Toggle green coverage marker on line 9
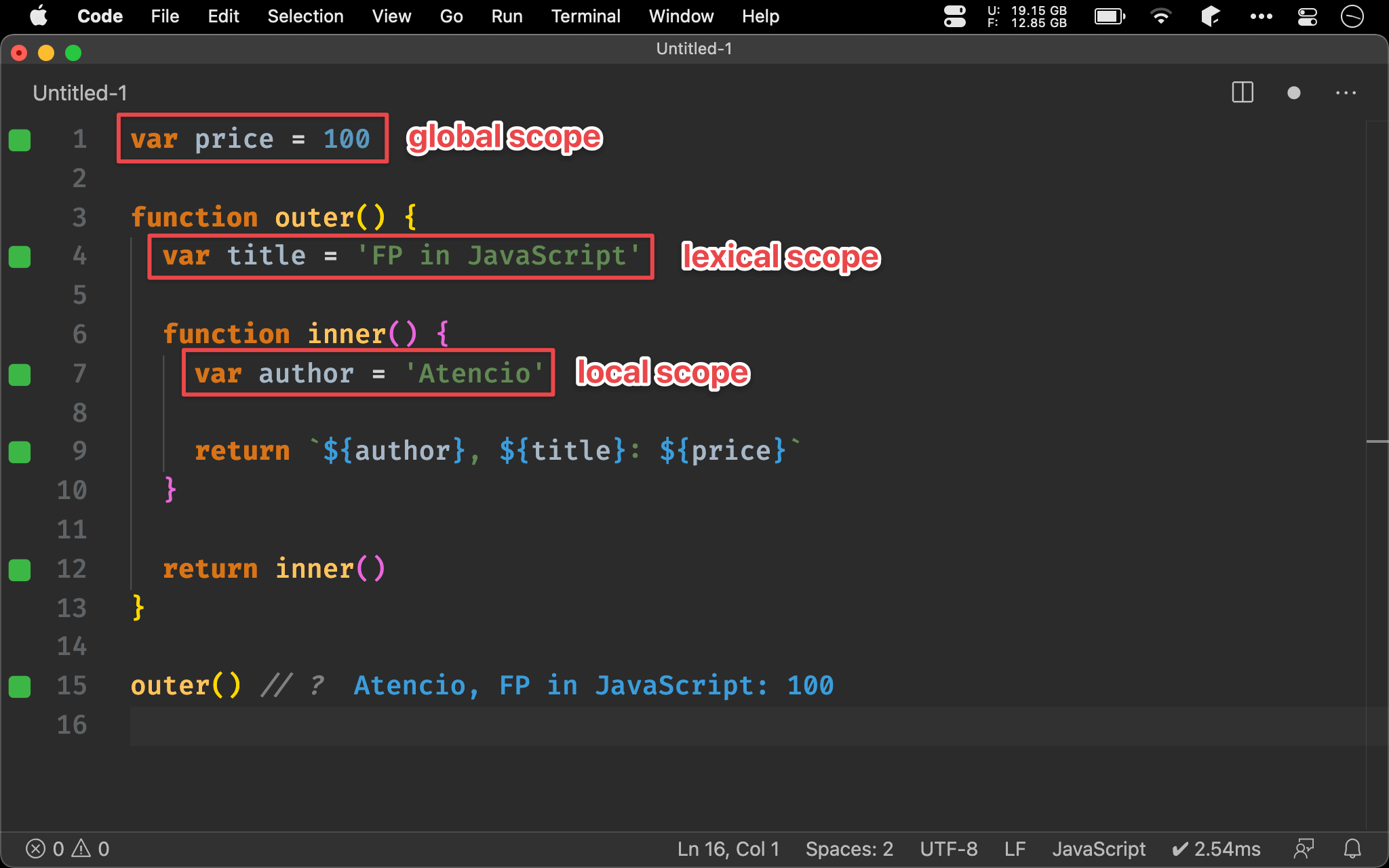 20,452
